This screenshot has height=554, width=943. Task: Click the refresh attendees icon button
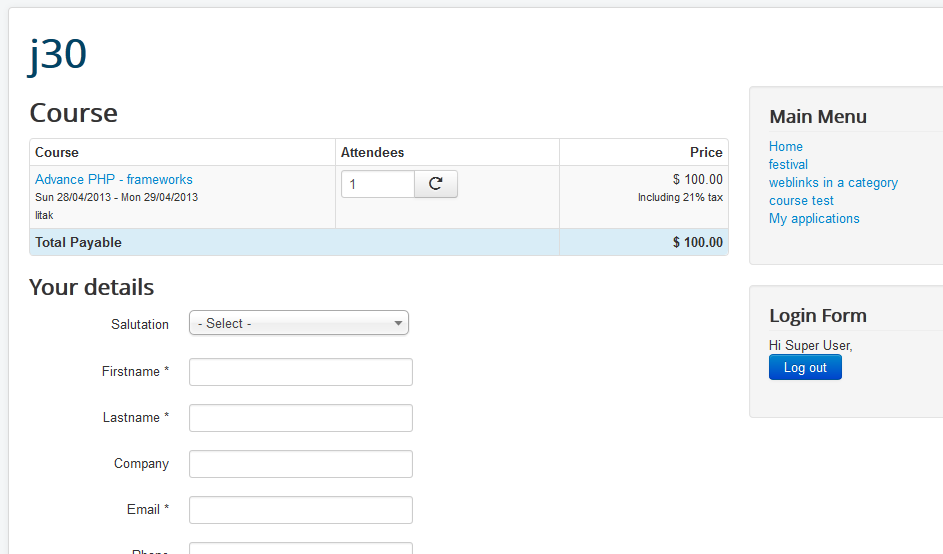435,184
